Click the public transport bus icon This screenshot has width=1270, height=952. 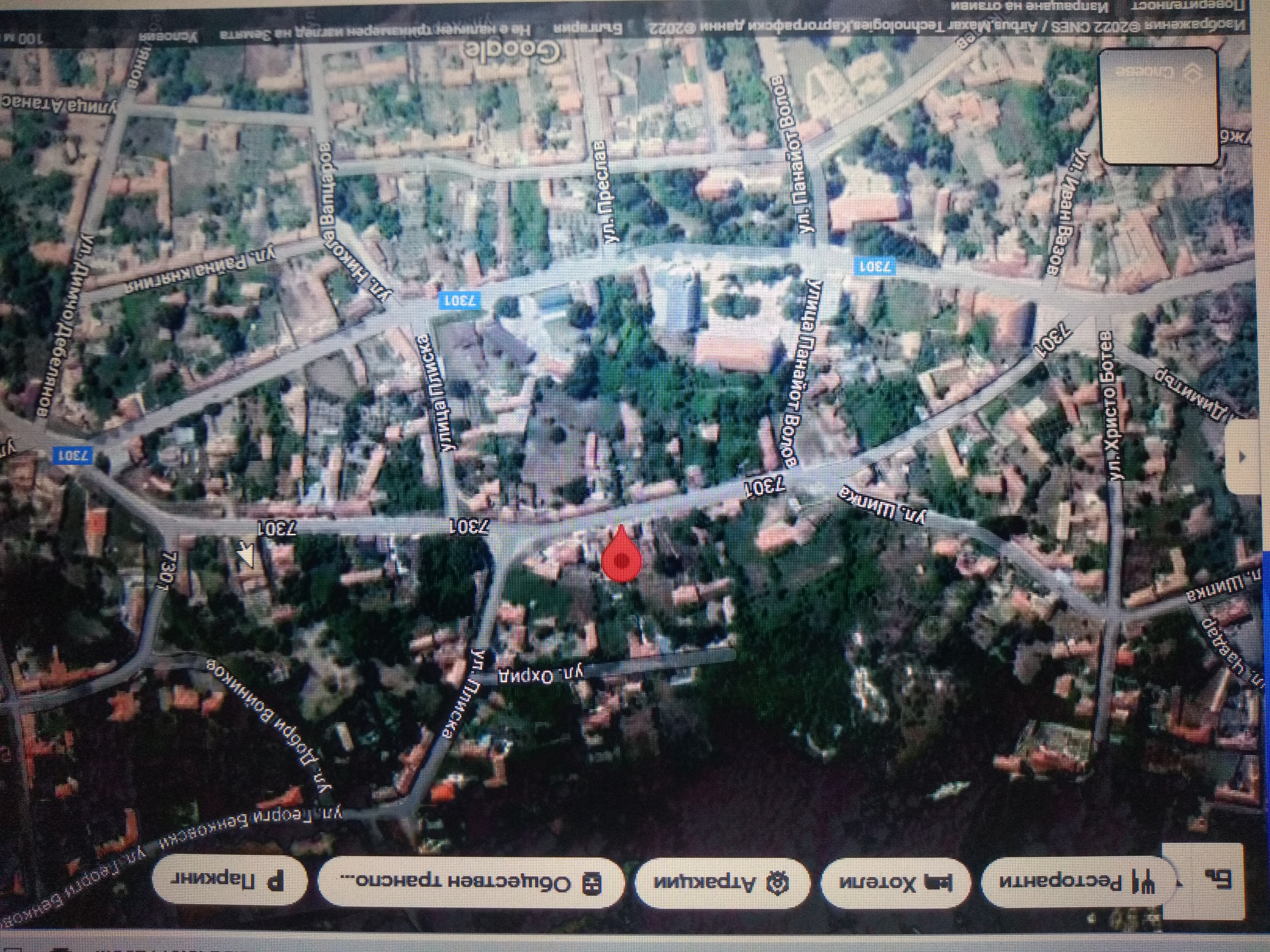click(x=593, y=884)
